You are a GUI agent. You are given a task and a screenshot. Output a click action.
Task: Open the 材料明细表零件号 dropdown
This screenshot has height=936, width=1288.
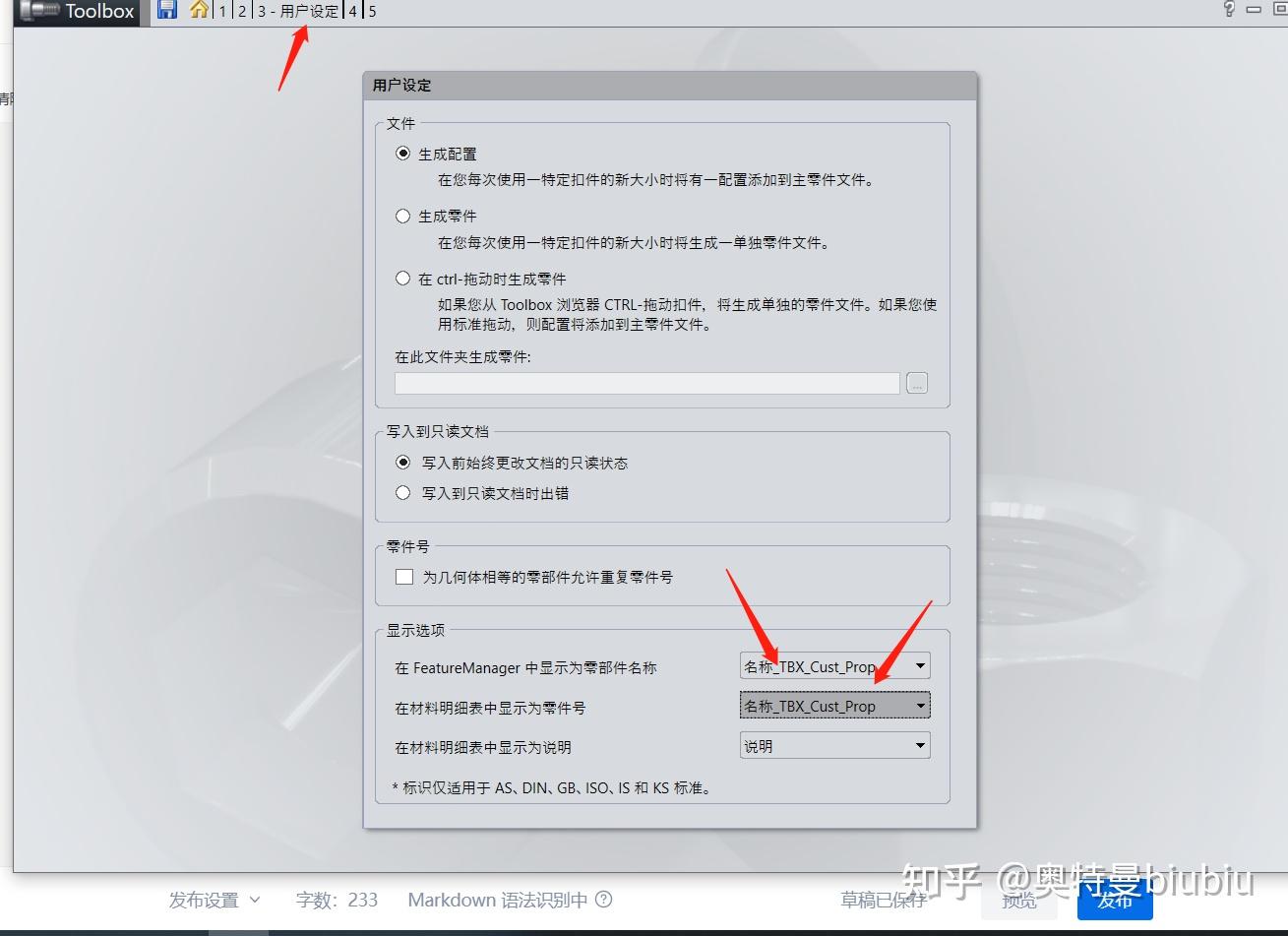pos(918,705)
